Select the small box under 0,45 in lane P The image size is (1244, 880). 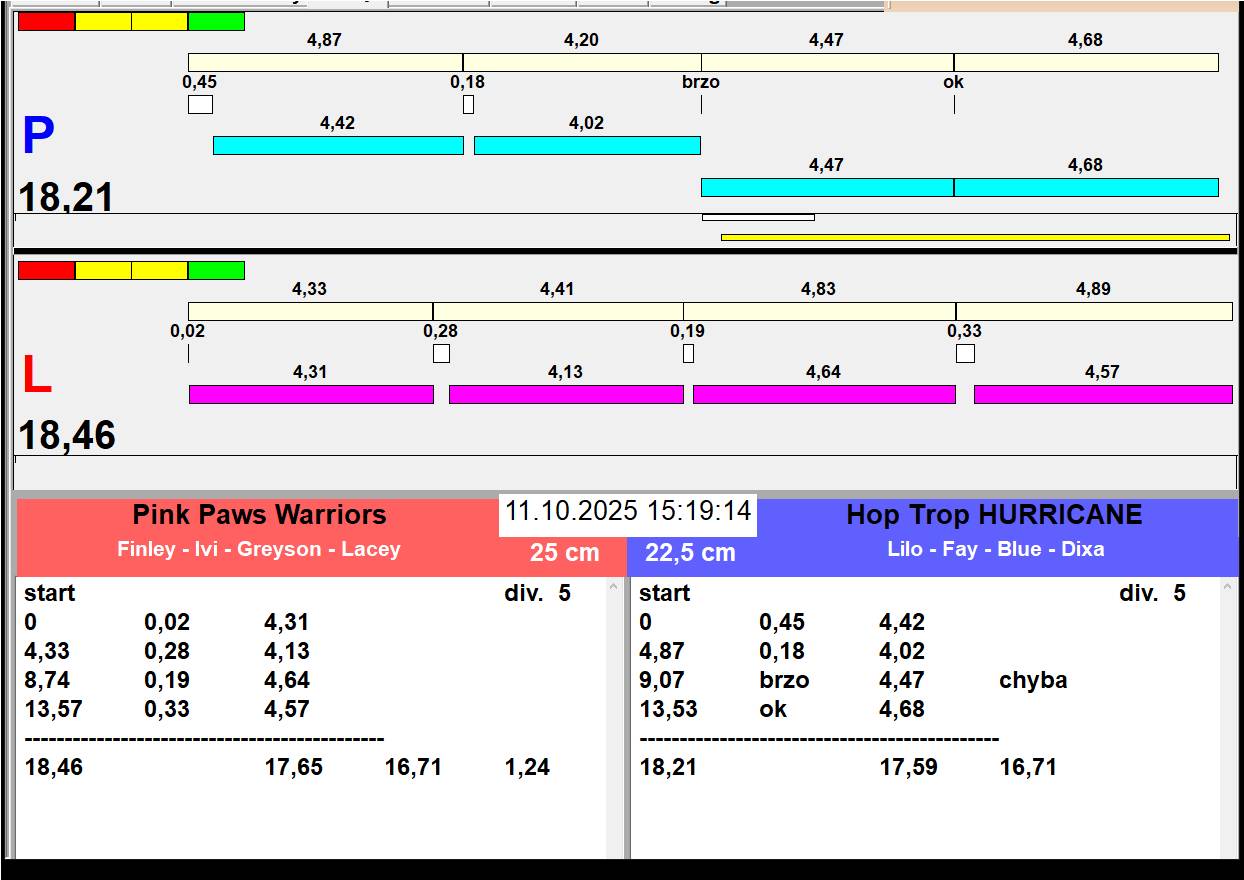tap(200, 104)
